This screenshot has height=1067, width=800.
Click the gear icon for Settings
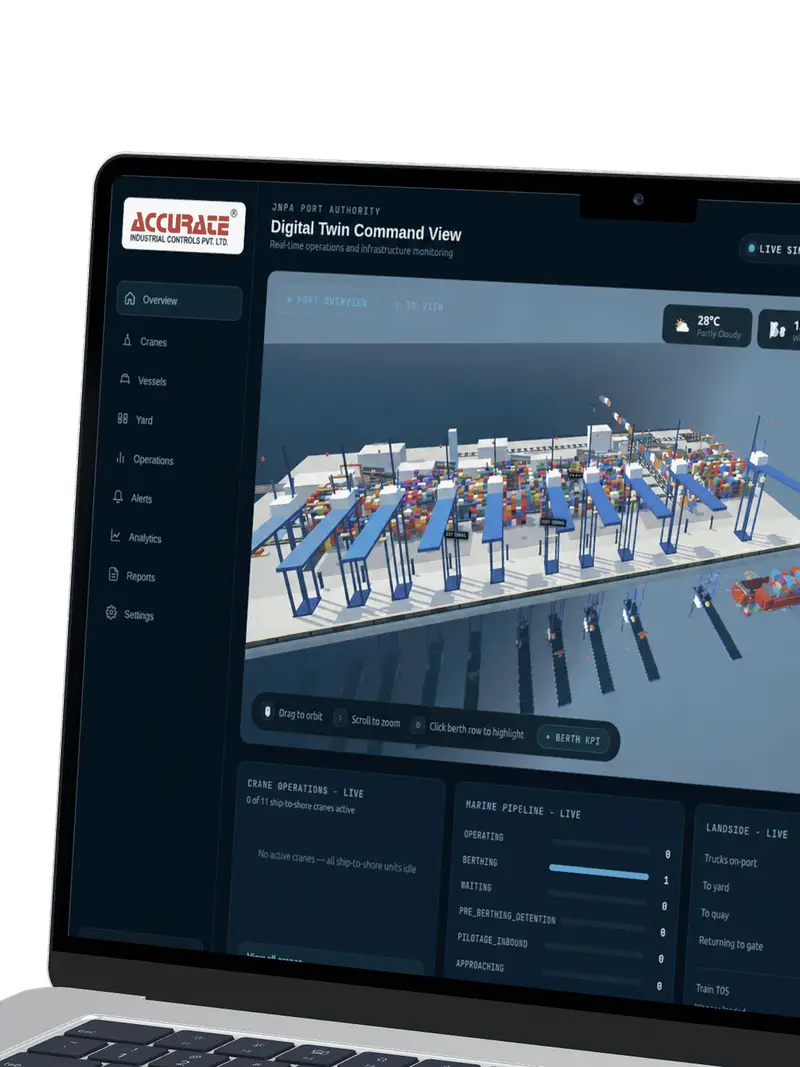tap(111, 612)
